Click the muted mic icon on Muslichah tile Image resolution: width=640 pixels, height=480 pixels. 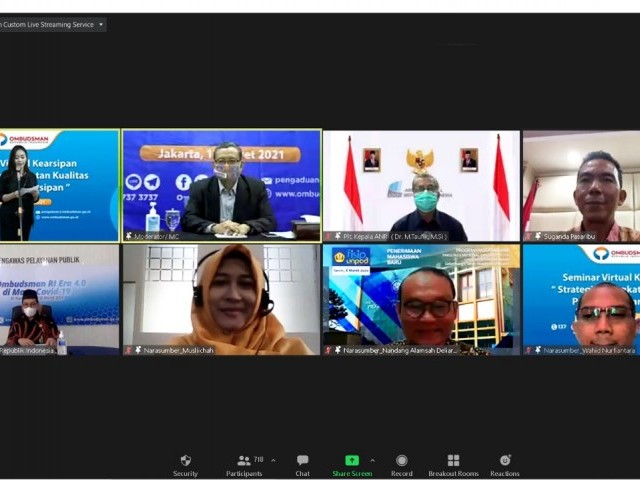click(130, 351)
